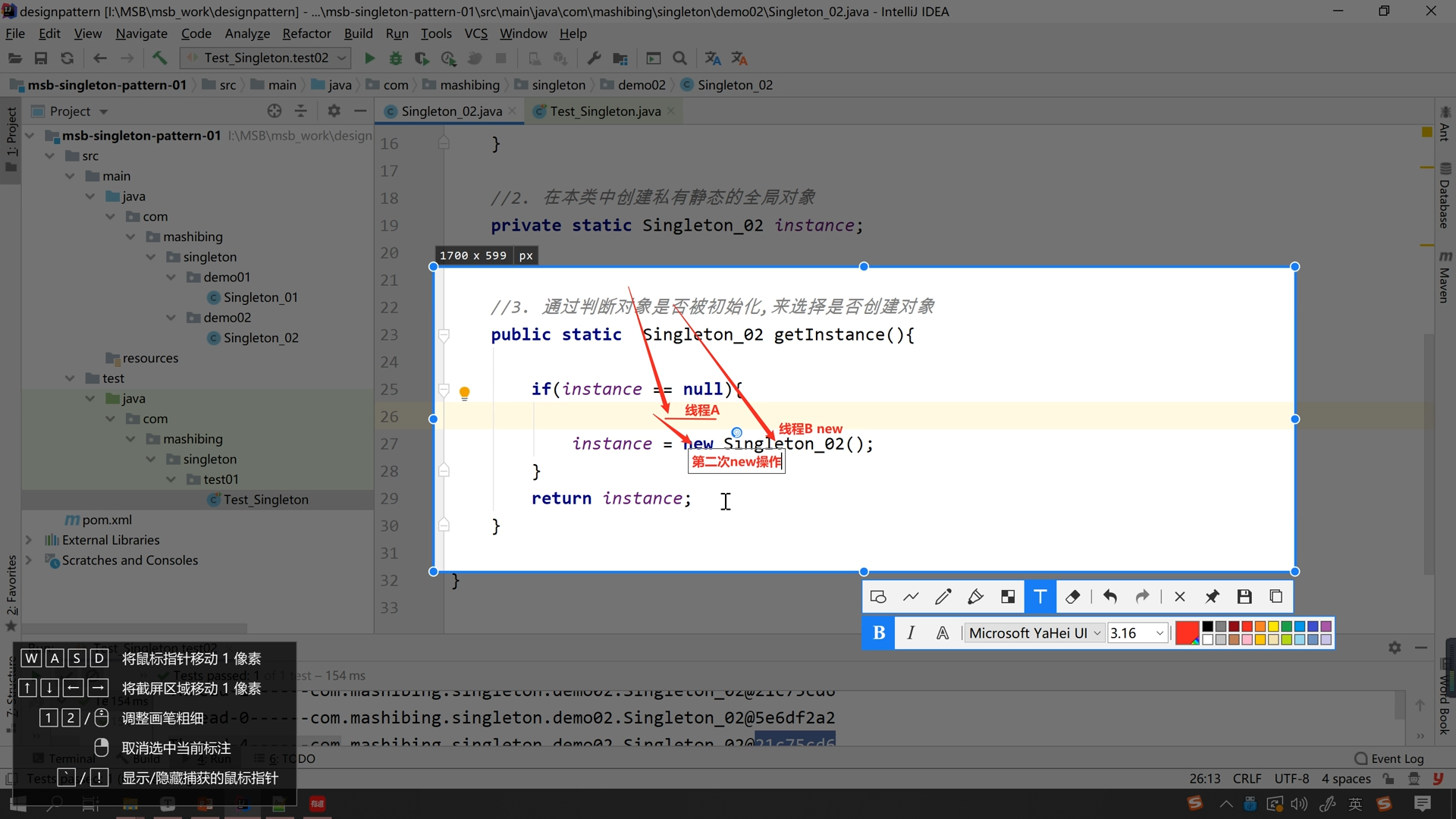This screenshot has height=819, width=1456.
Task: Switch to Test_Singleton.java tab
Action: click(x=604, y=111)
